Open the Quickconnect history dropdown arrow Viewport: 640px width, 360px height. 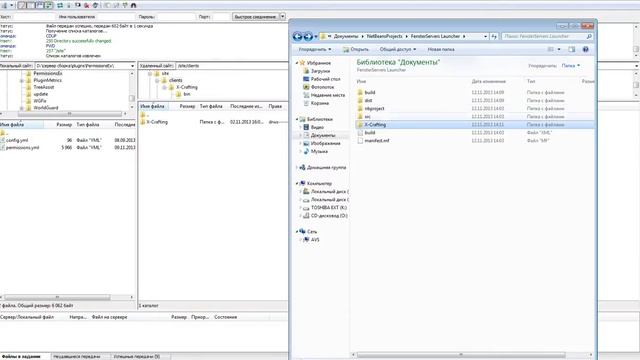tap(282, 17)
